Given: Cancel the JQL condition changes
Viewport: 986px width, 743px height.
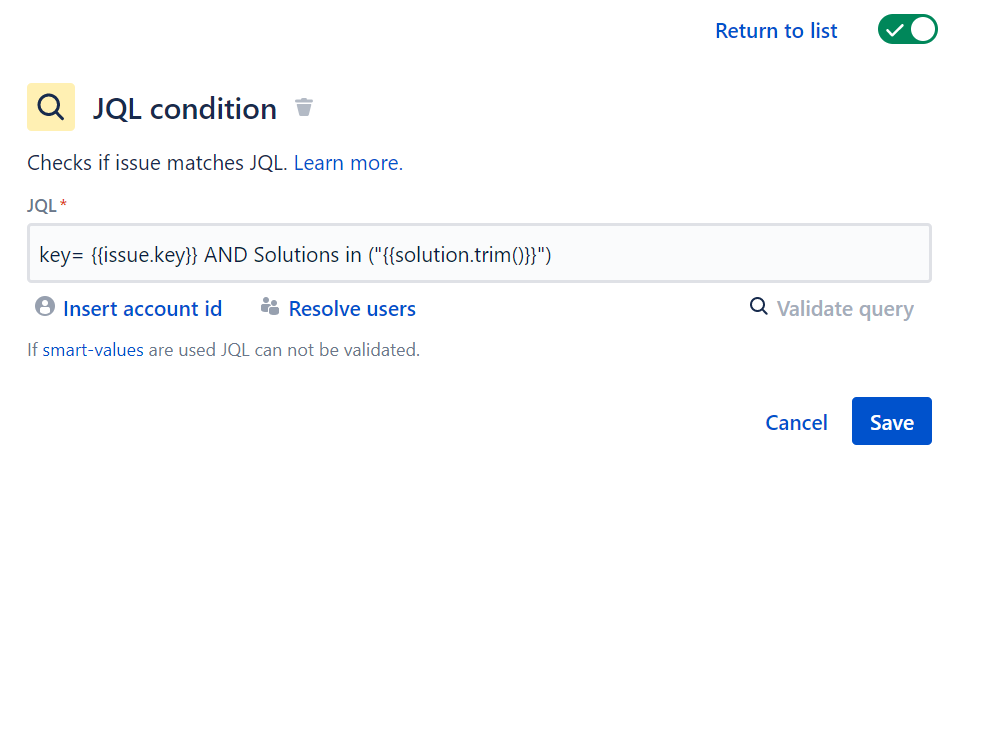Looking at the screenshot, I should 796,422.
